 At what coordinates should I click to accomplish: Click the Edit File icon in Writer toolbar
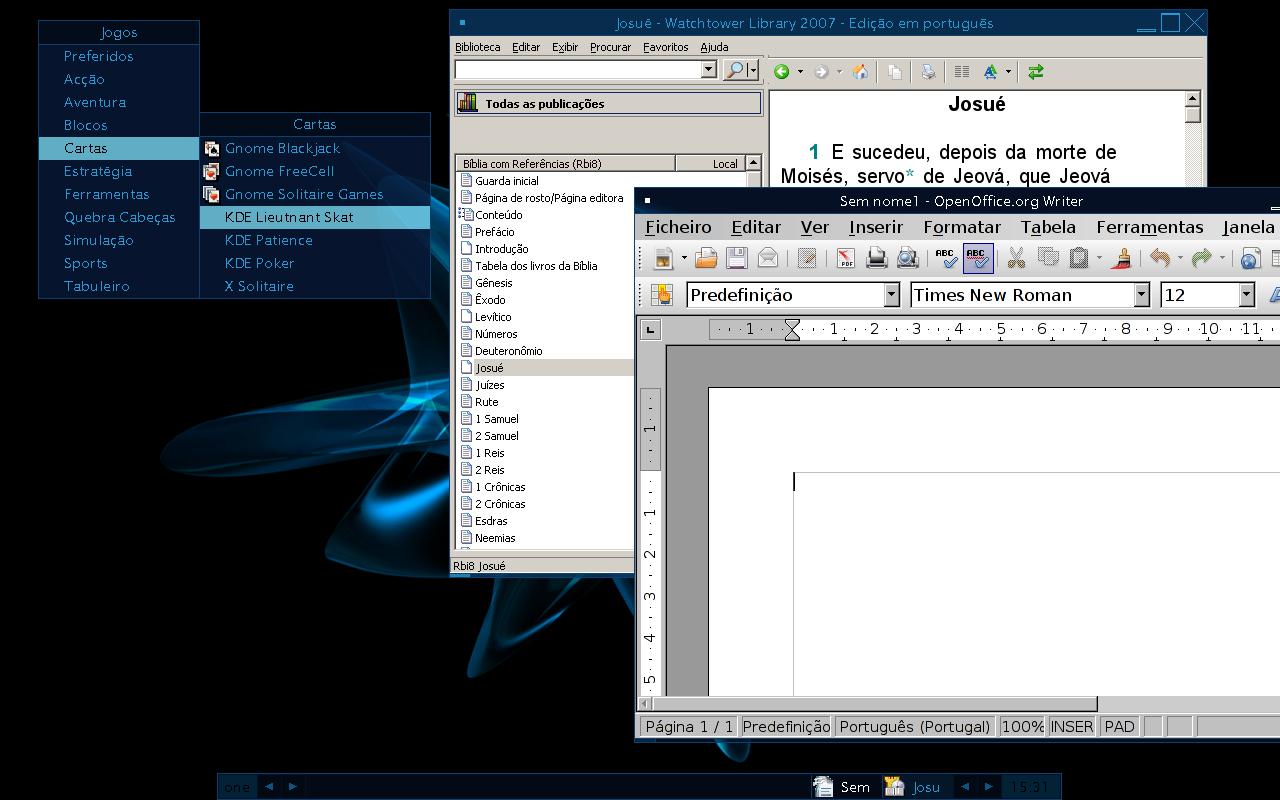click(807, 258)
